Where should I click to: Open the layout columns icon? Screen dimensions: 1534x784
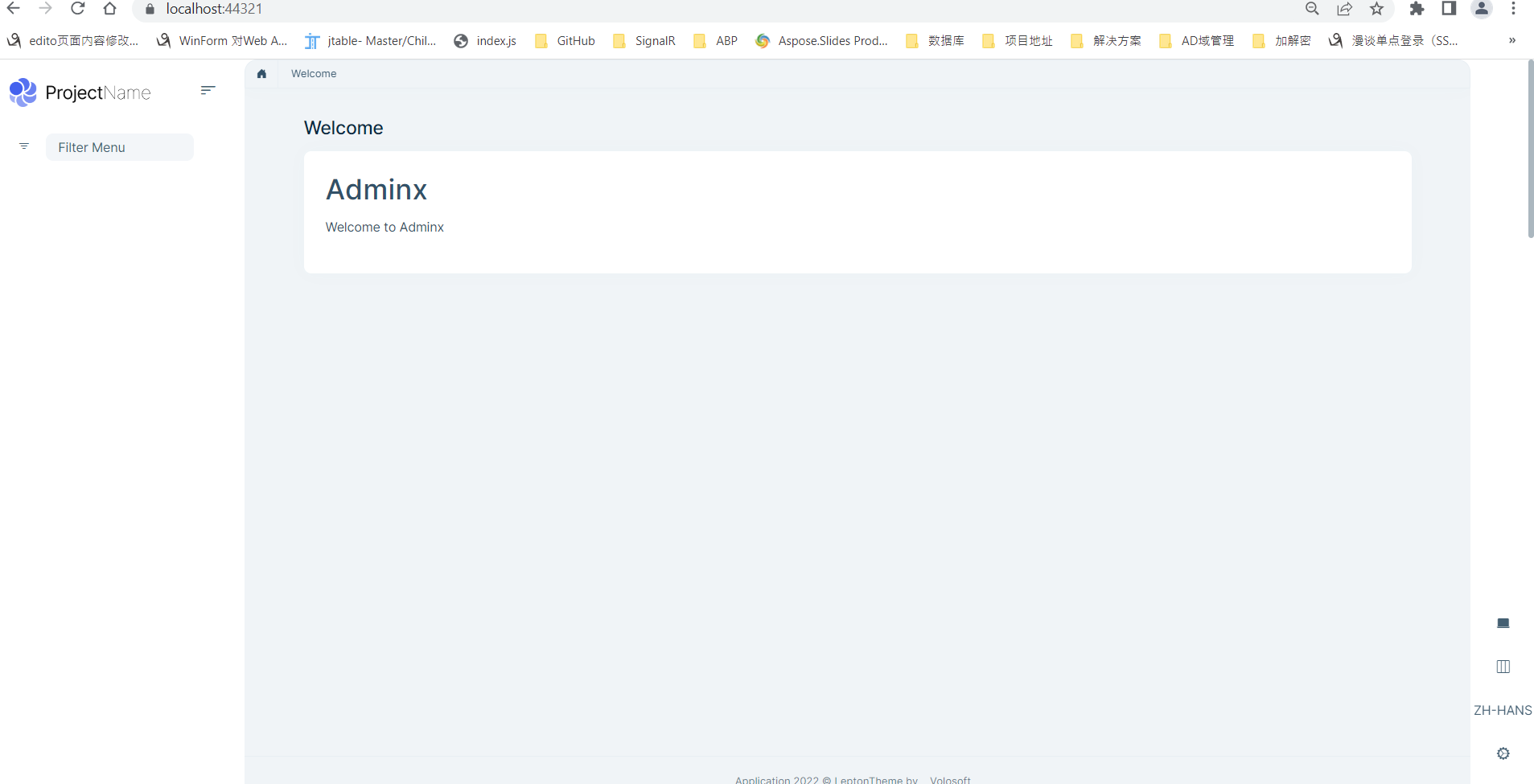pyautogui.click(x=1503, y=667)
